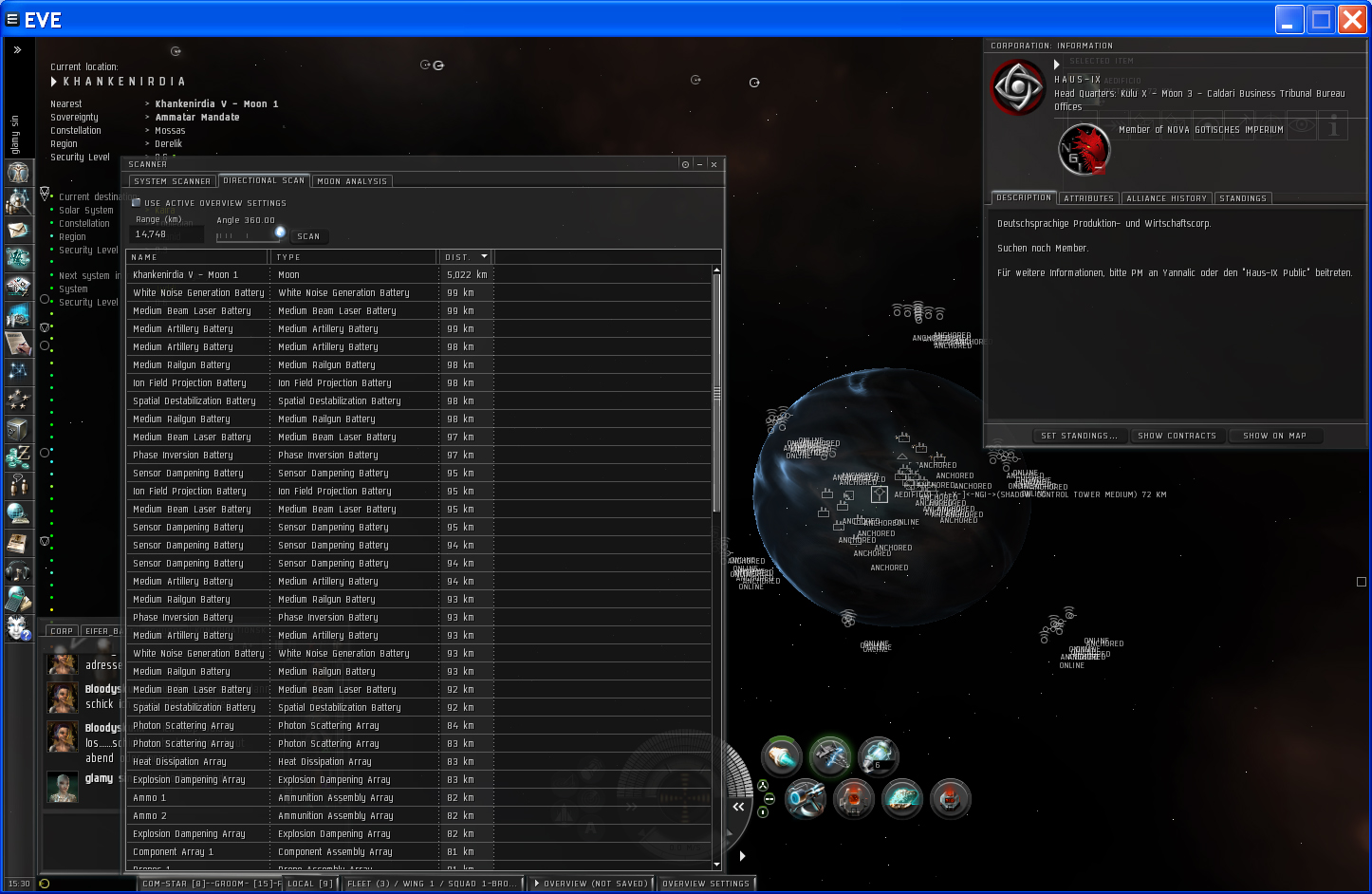Click the Scan button
This screenshot has height=894, width=1372.
tap(308, 236)
